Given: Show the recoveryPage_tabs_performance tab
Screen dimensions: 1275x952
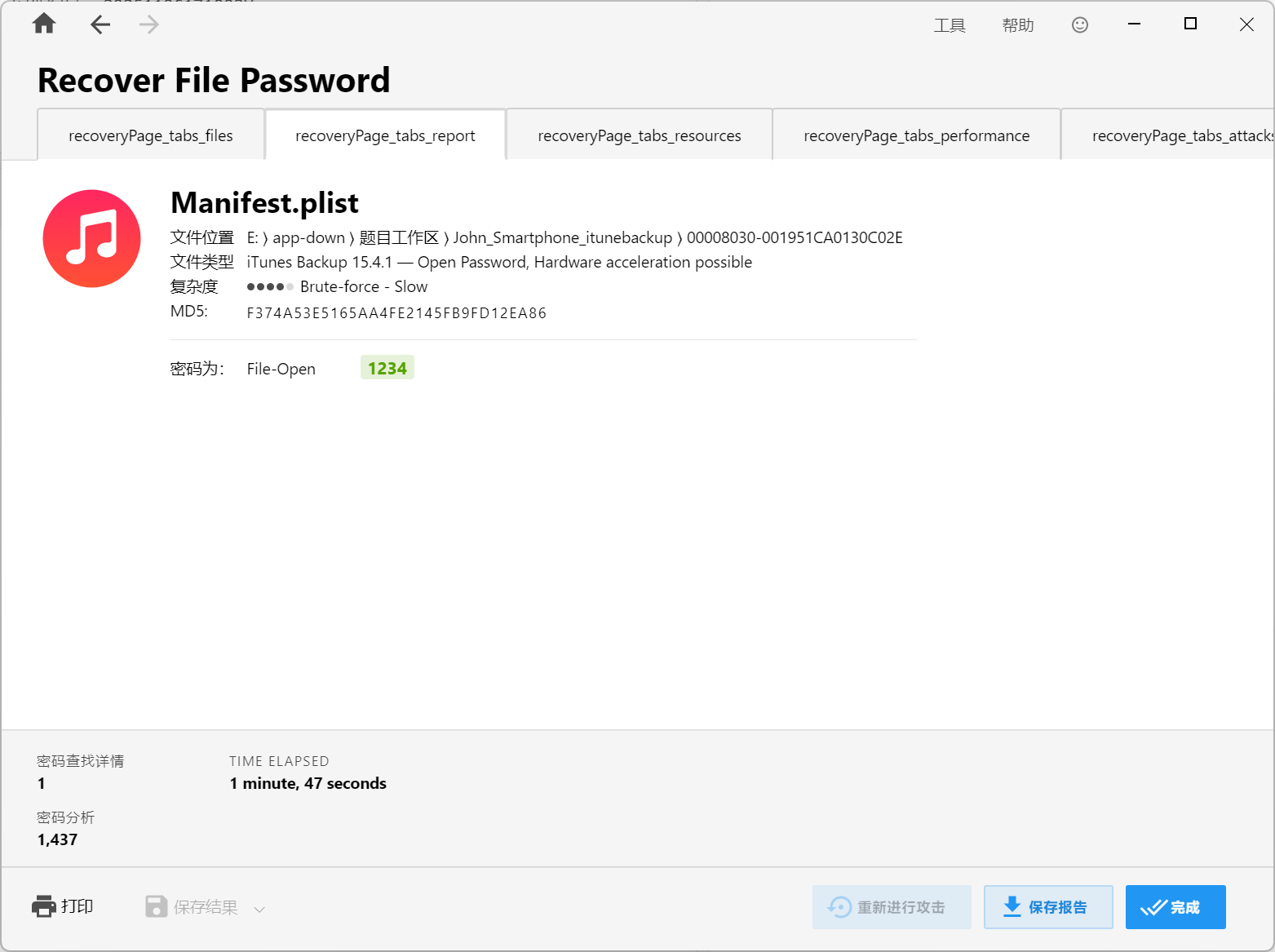Looking at the screenshot, I should (x=916, y=135).
